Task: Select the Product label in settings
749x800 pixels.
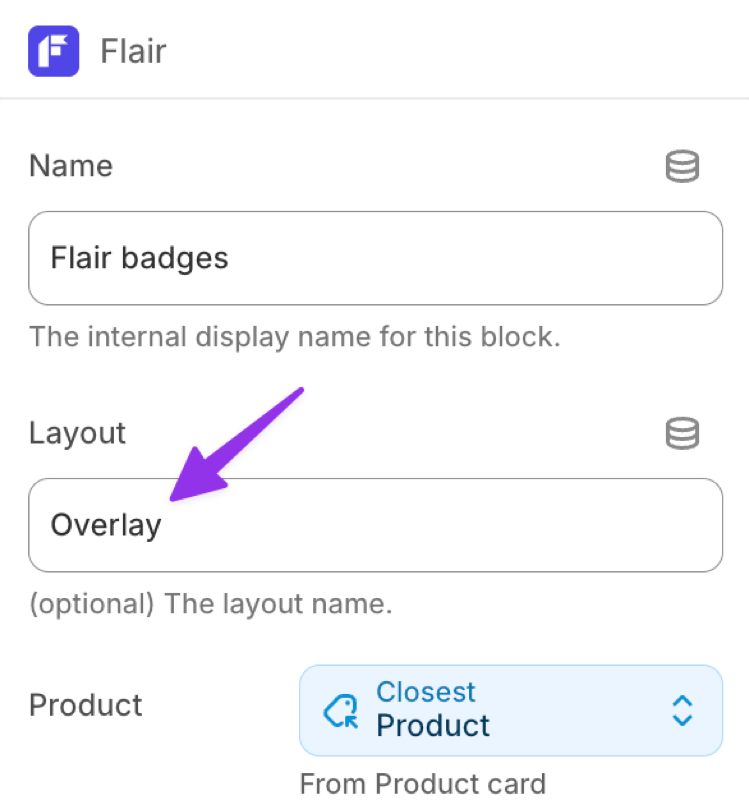Action: pyautogui.click(x=85, y=706)
